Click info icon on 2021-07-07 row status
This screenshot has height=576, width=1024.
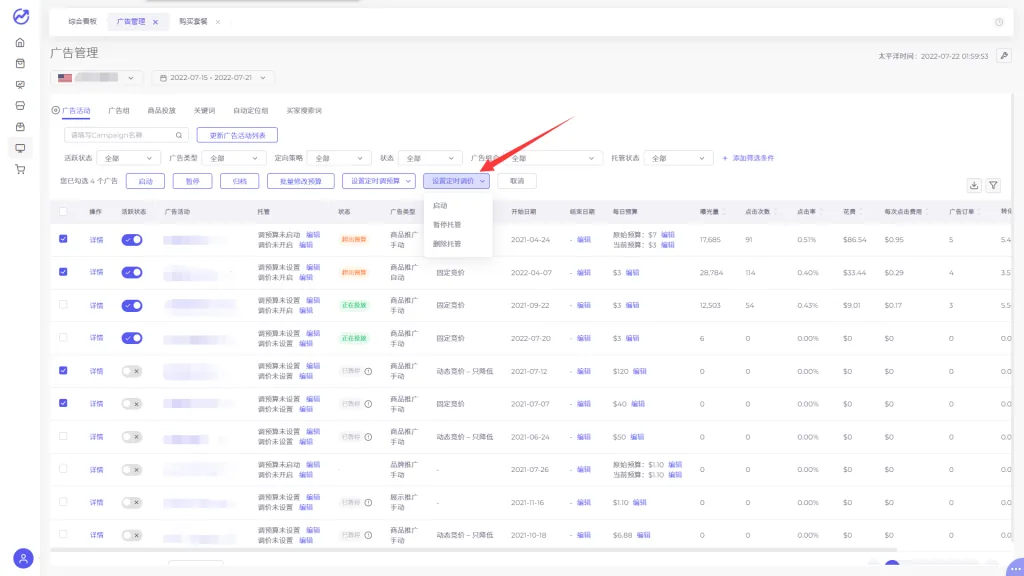[368, 404]
